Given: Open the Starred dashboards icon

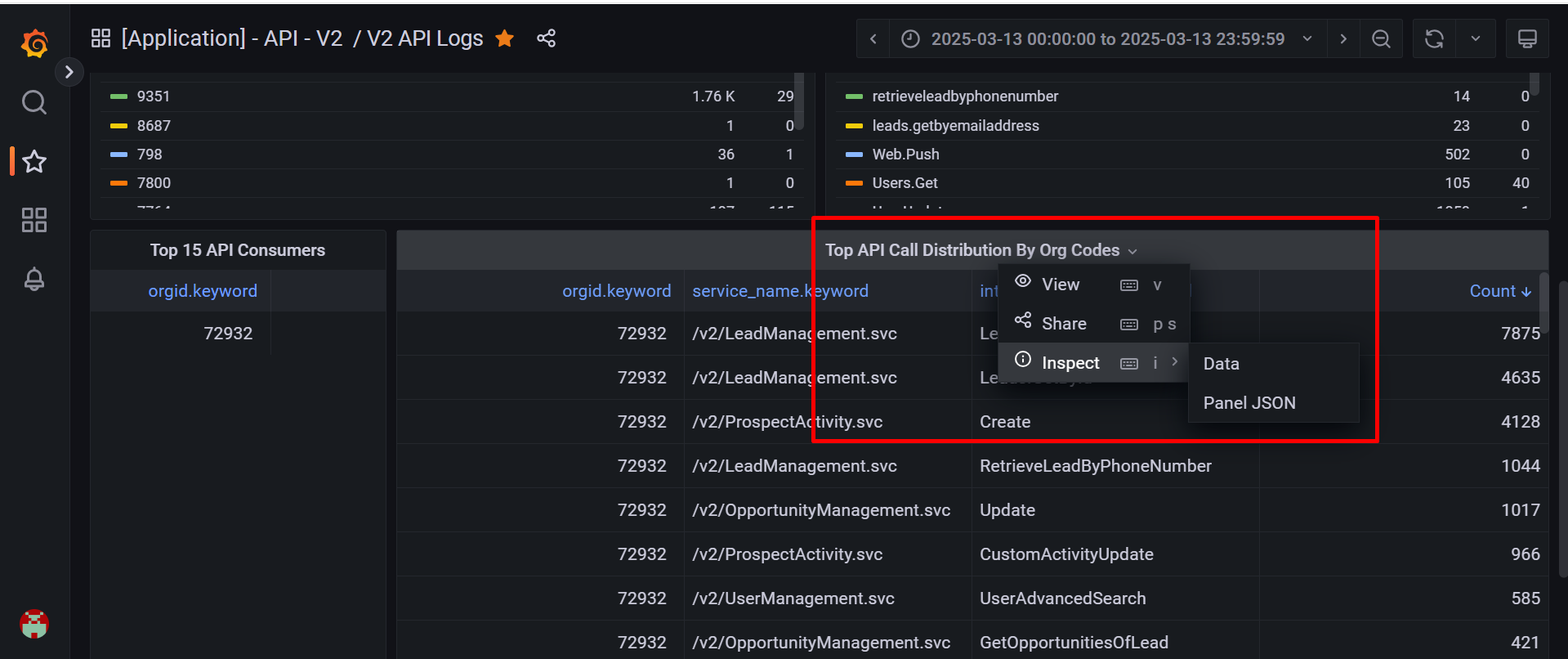Looking at the screenshot, I should pyautogui.click(x=34, y=161).
